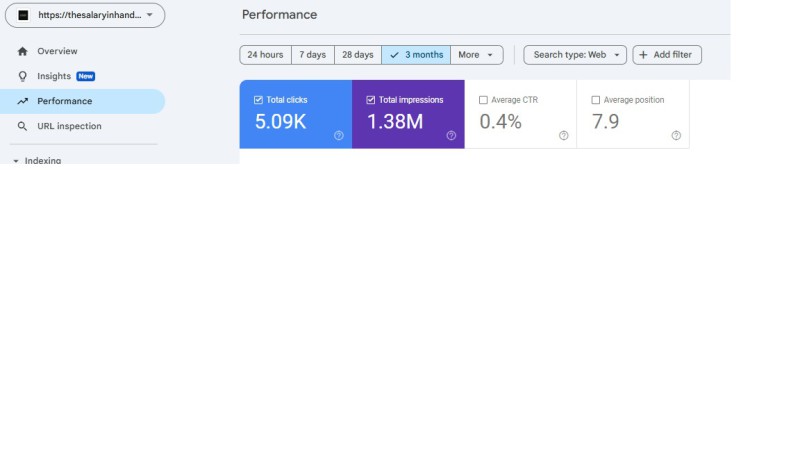800x450 pixels.
Task: Select the 24 hours date range
Action: point(265,55)
